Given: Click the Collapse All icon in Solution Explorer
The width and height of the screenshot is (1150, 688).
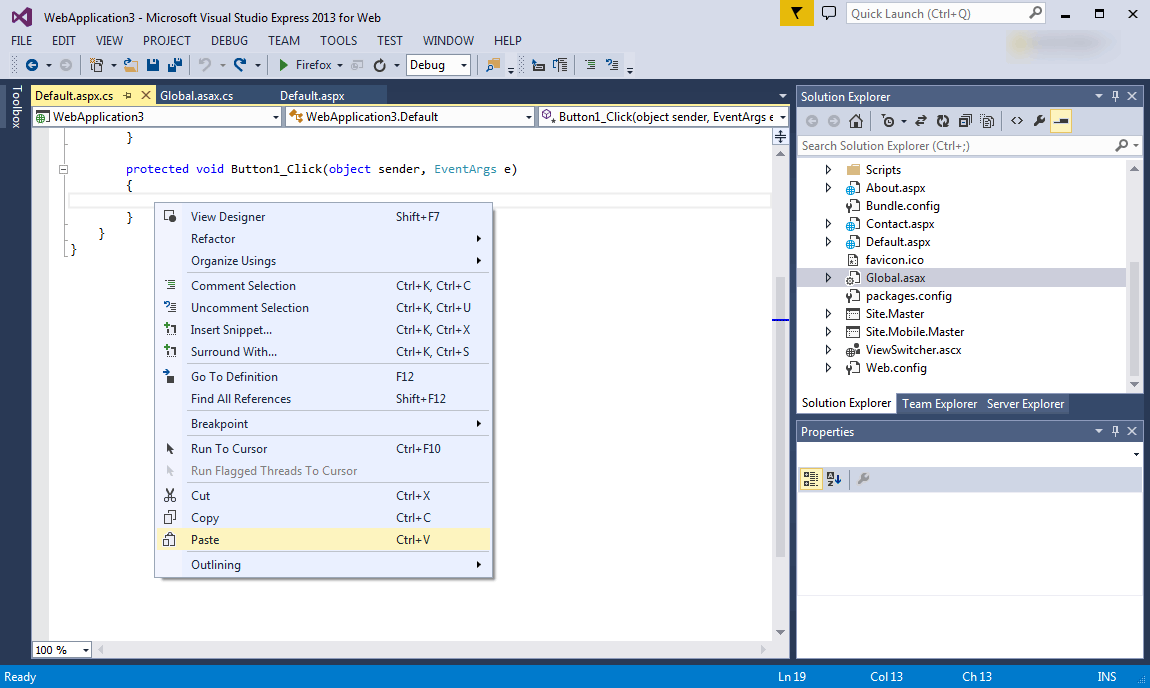Looking at the screenshot, I should [x=965, y=121].
